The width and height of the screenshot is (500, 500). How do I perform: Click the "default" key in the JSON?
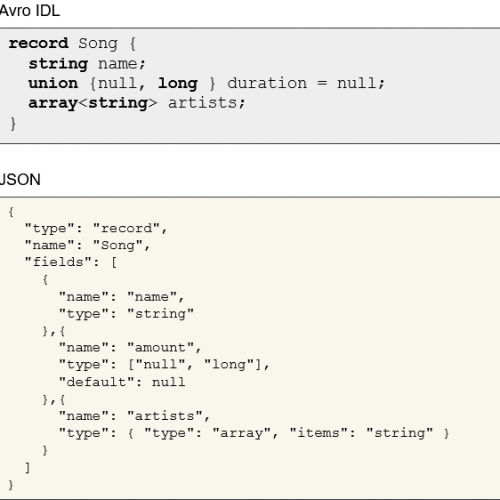tap(96, 382)
